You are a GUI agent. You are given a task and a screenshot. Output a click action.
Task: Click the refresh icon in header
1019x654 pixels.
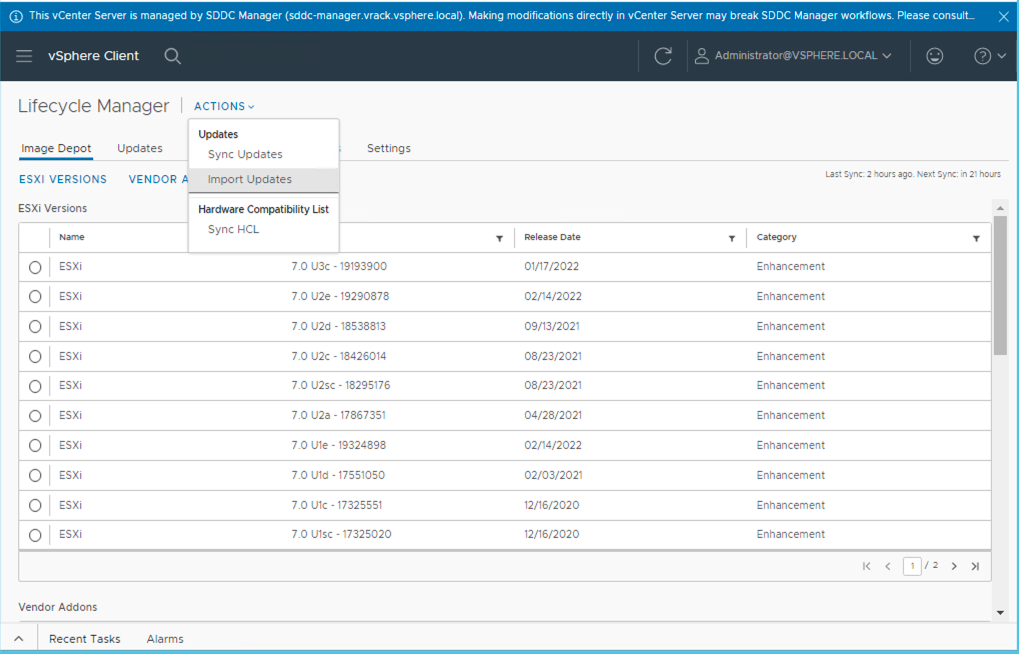[662, 56]
